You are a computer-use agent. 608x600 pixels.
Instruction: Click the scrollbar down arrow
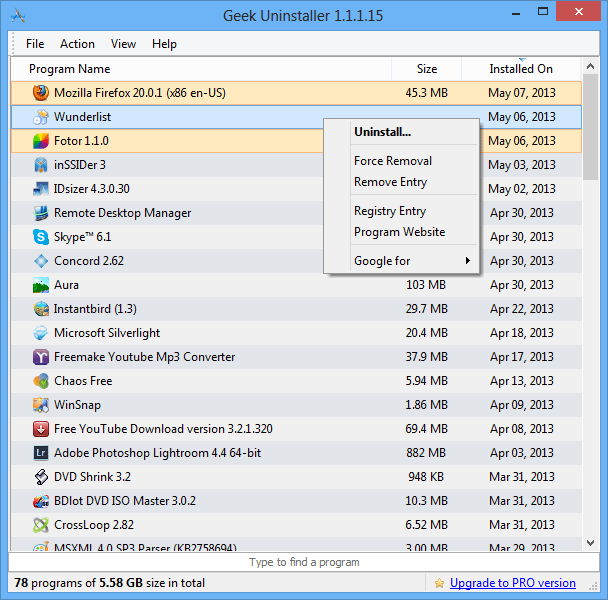(591, 543)
